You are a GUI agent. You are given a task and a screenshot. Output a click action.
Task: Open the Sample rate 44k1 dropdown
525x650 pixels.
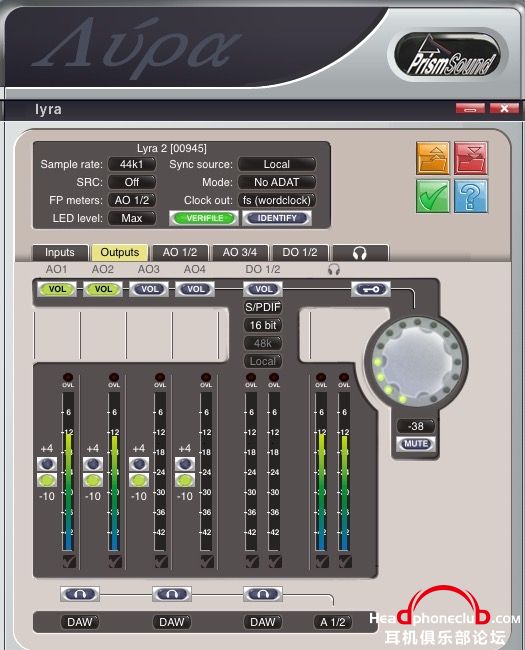pos(132,164)
